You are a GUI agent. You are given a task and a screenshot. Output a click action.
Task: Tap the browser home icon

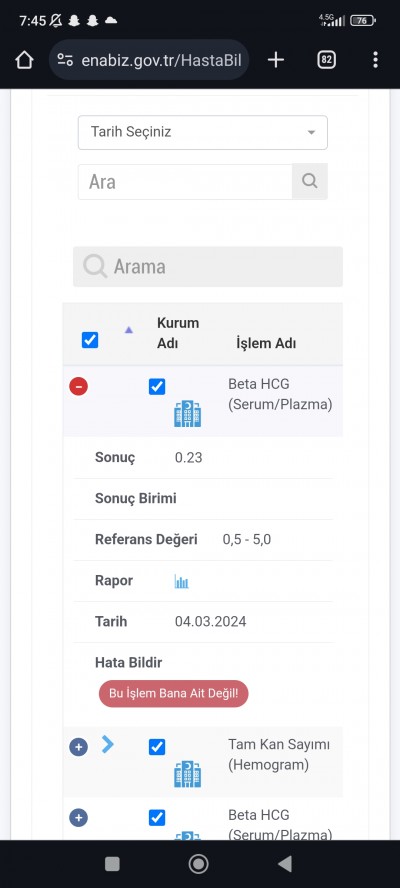24,59
